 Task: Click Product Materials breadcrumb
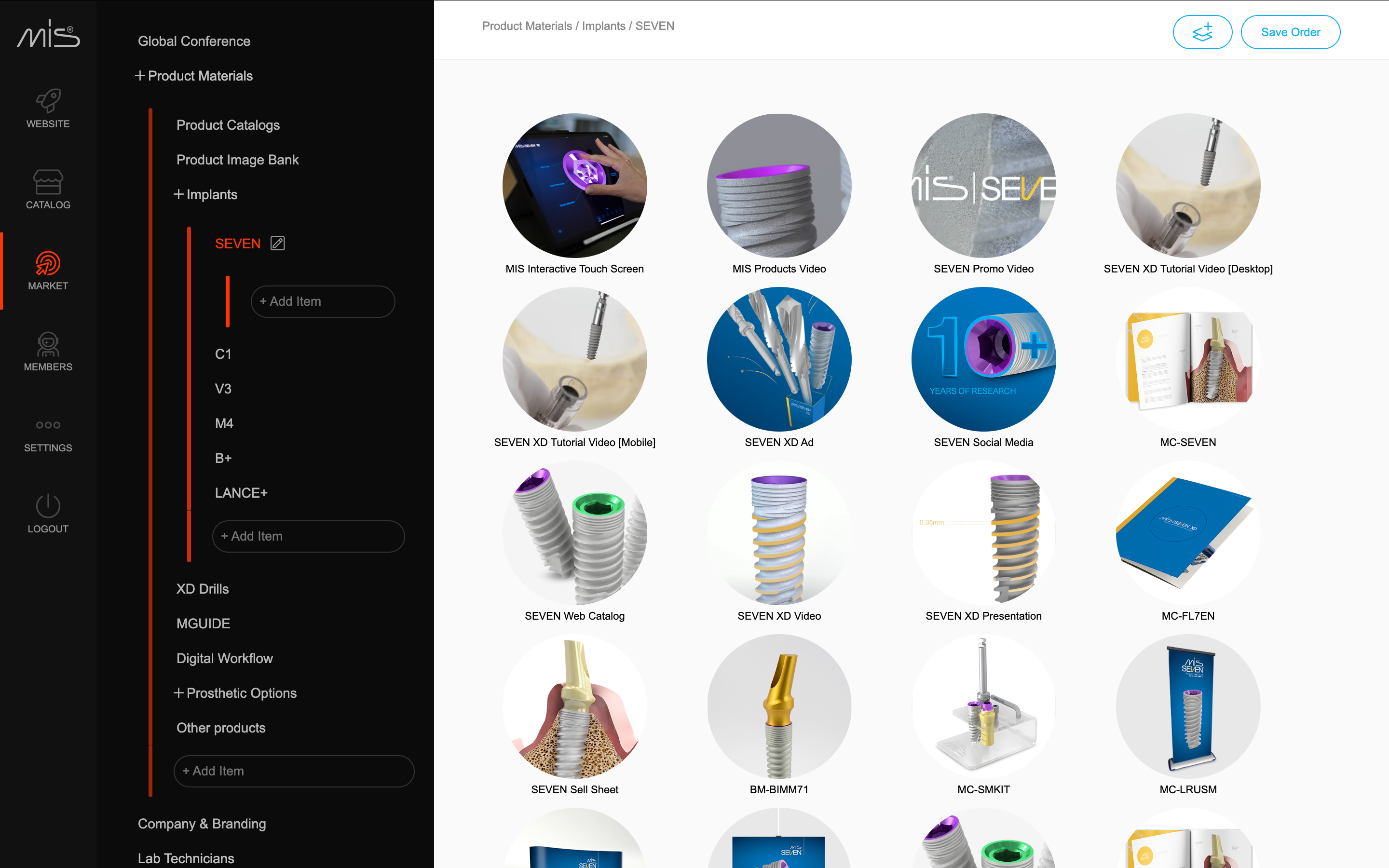(x=527, y=26)
